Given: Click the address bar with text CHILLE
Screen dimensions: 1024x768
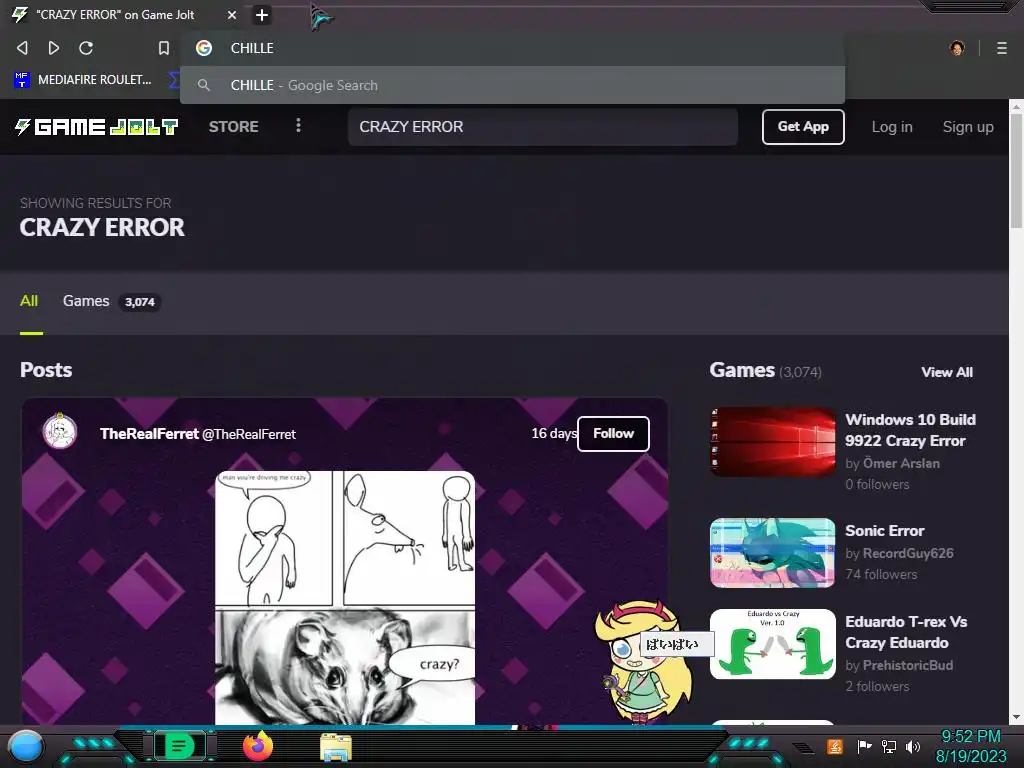Looking at the screenshot, I should click(512, 48).
